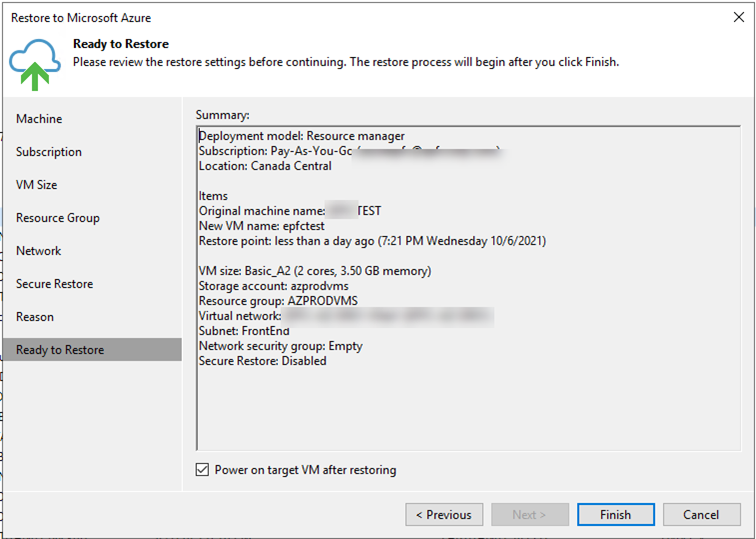Open the Resource Group wizard step
The image size is (756, 539).
click(58, 218)
